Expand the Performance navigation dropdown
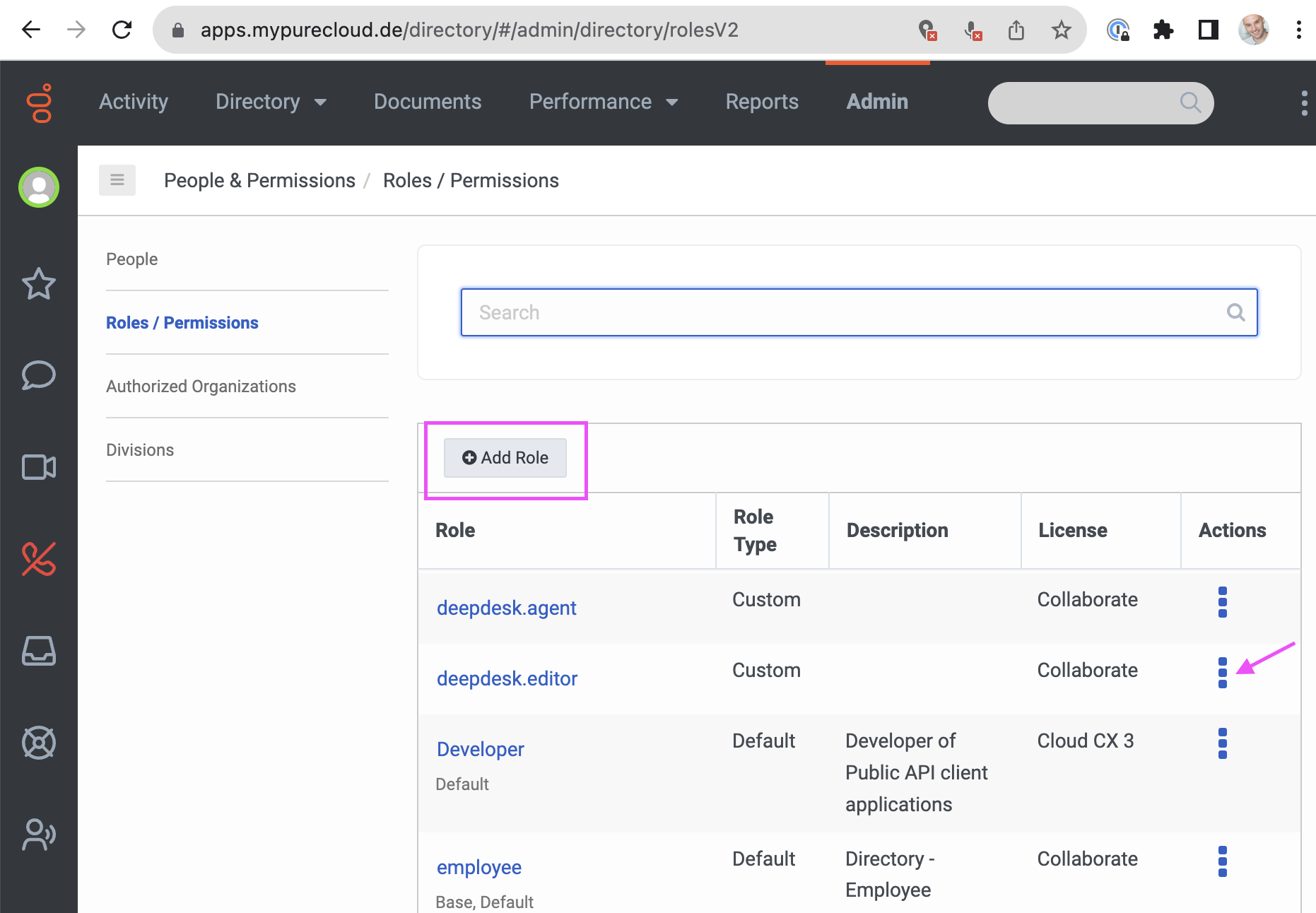This screenshot has height=913, width=1316. (605, 102)
